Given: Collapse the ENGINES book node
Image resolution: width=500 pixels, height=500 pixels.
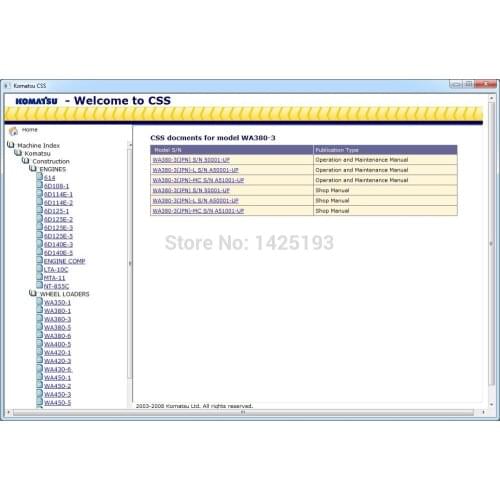Looking at the screenshot, I should 33,169.
